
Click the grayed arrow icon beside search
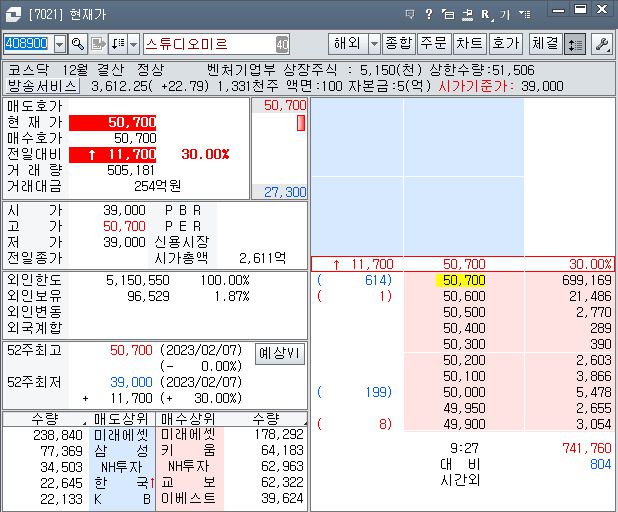98,44
